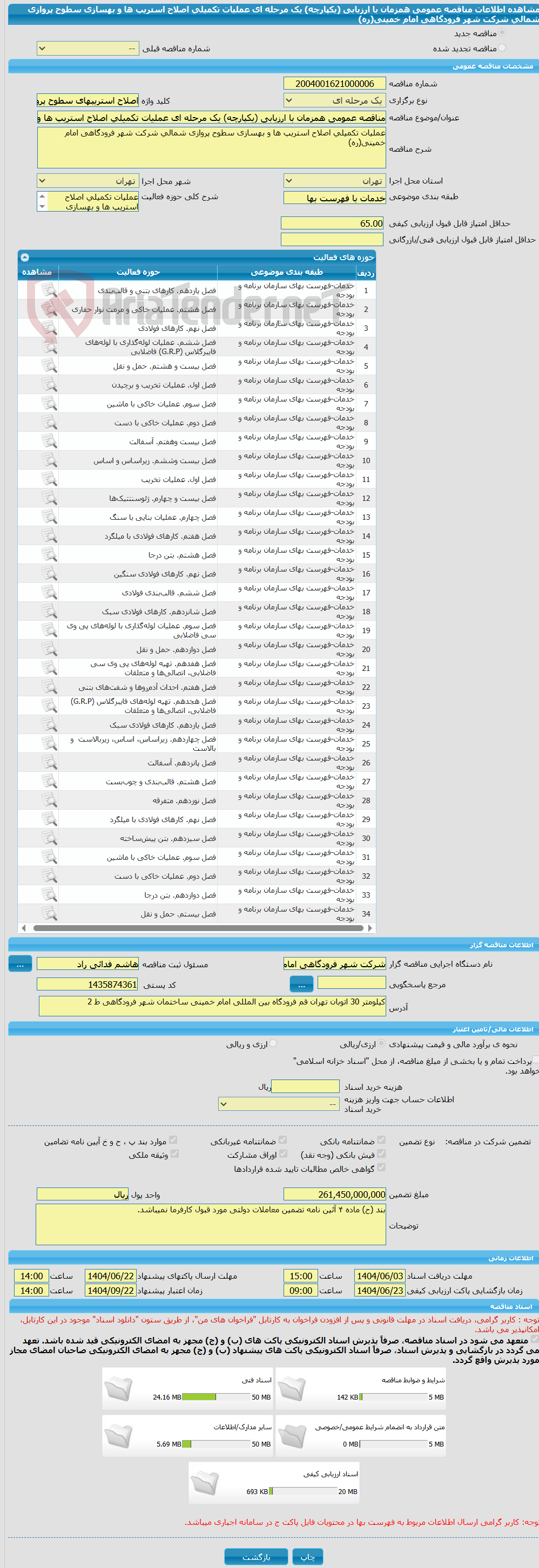Toggle the ضمانتنامه غیربانکی checkbox
This screenshot has width=539, height=1568.
(282, 1139)
